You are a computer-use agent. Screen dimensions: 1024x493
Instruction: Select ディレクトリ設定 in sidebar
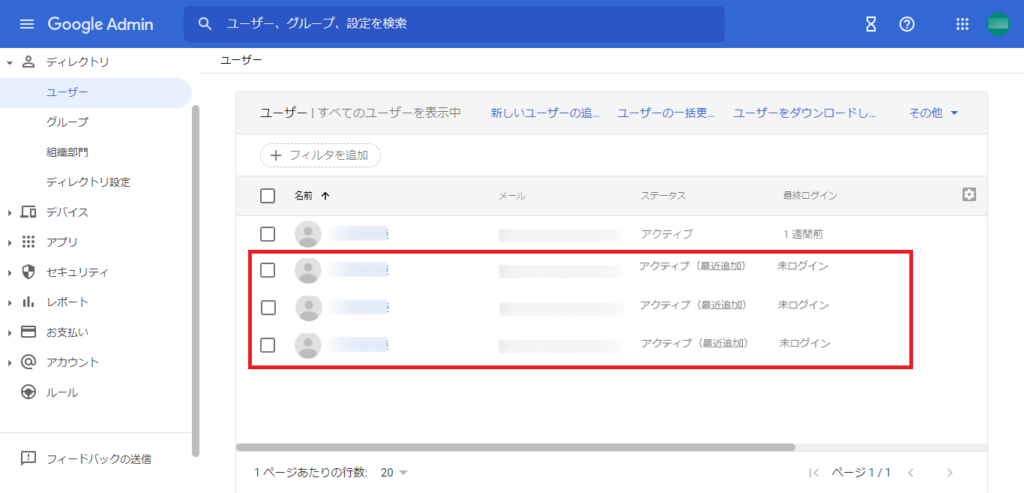click(88, 182)
